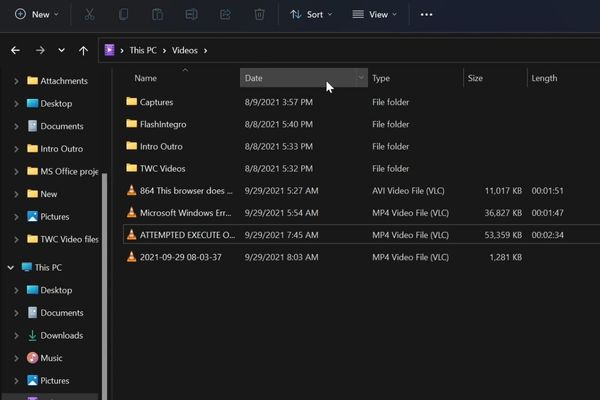Click the Paste clipboard icon
Viewport: 600px width, 400px height.
tap(157, 15)
